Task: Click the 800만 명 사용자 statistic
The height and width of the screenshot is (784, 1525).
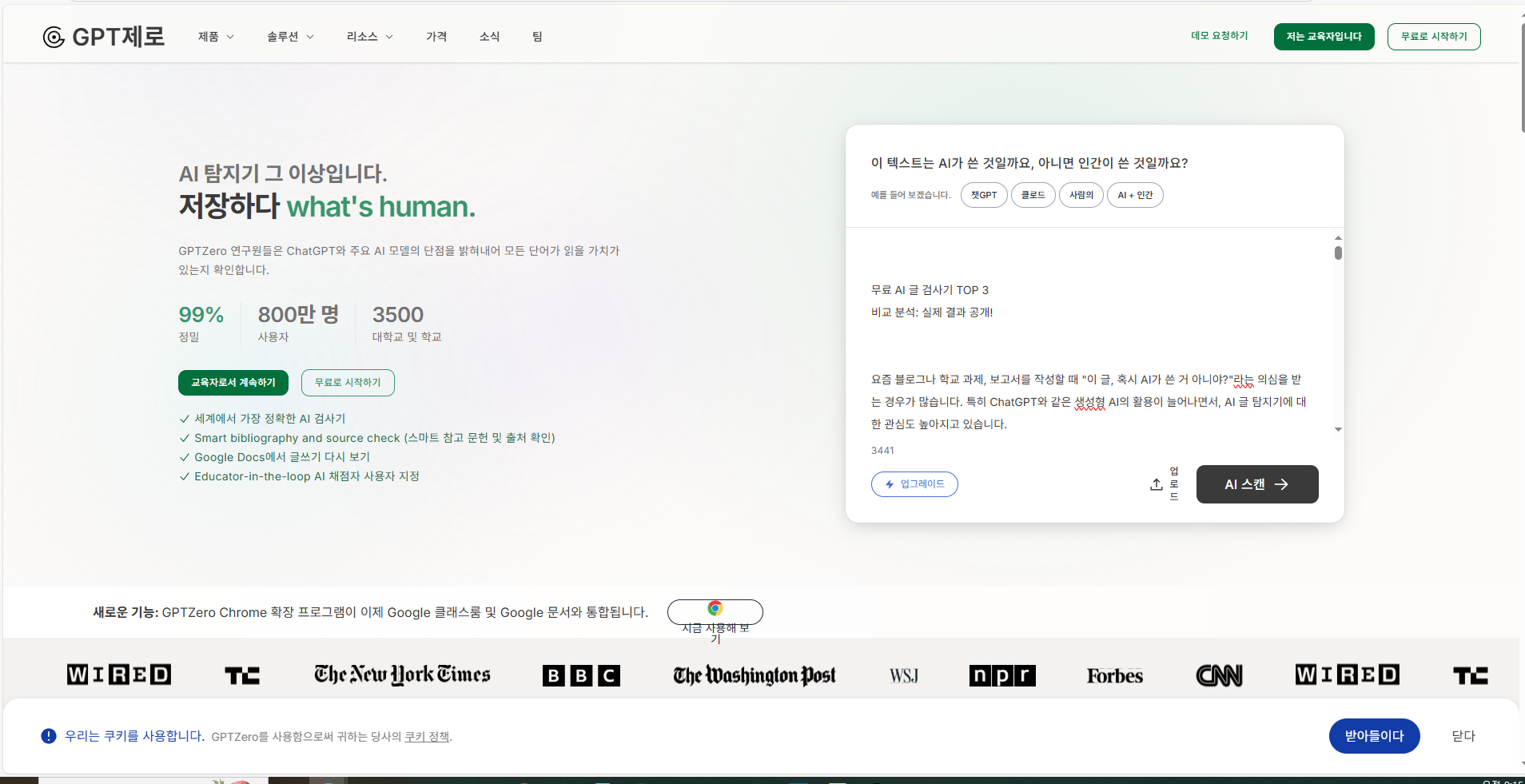Action: click(x=298, y=324)
